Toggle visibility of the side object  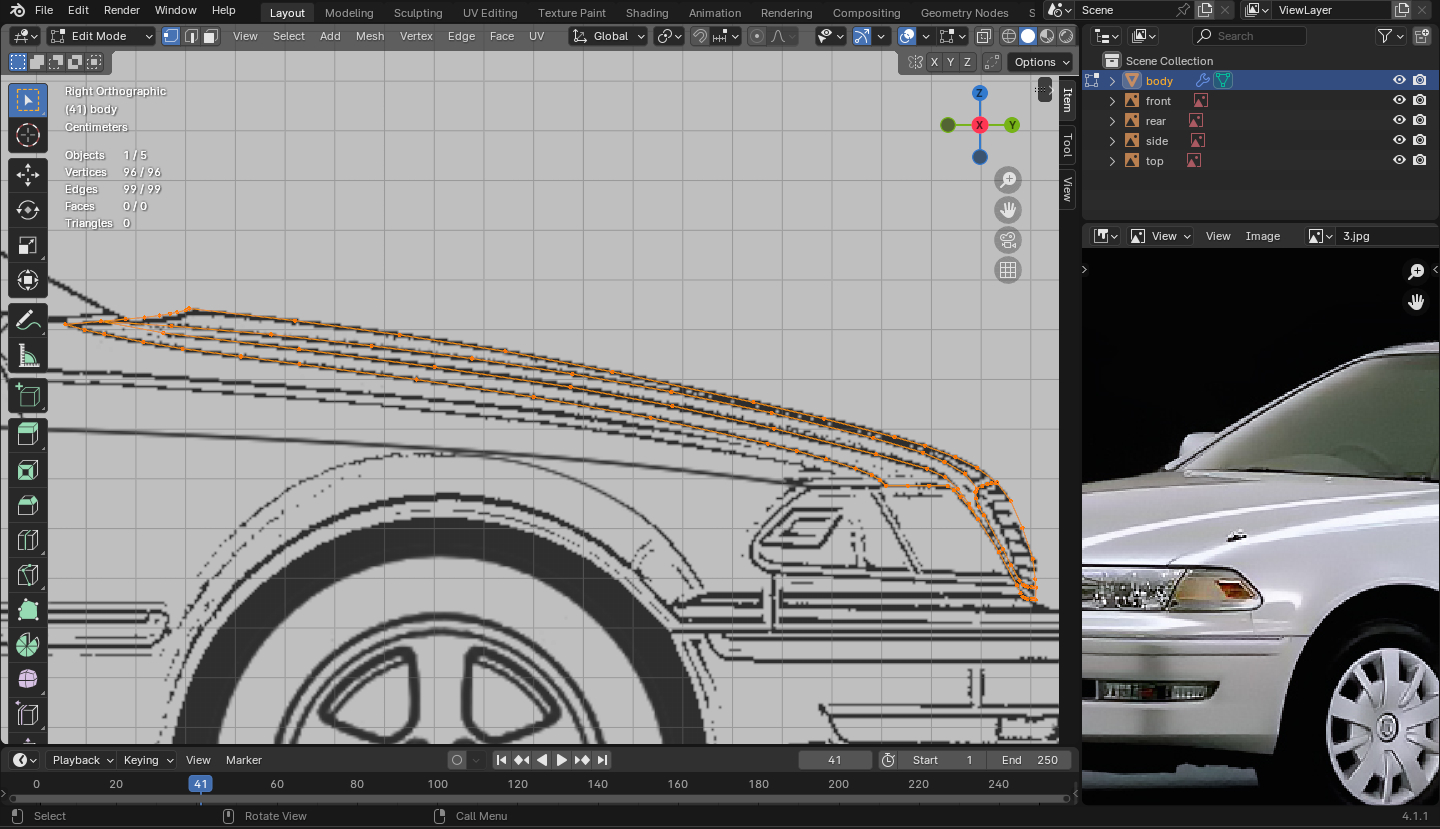pos(1399,141)
